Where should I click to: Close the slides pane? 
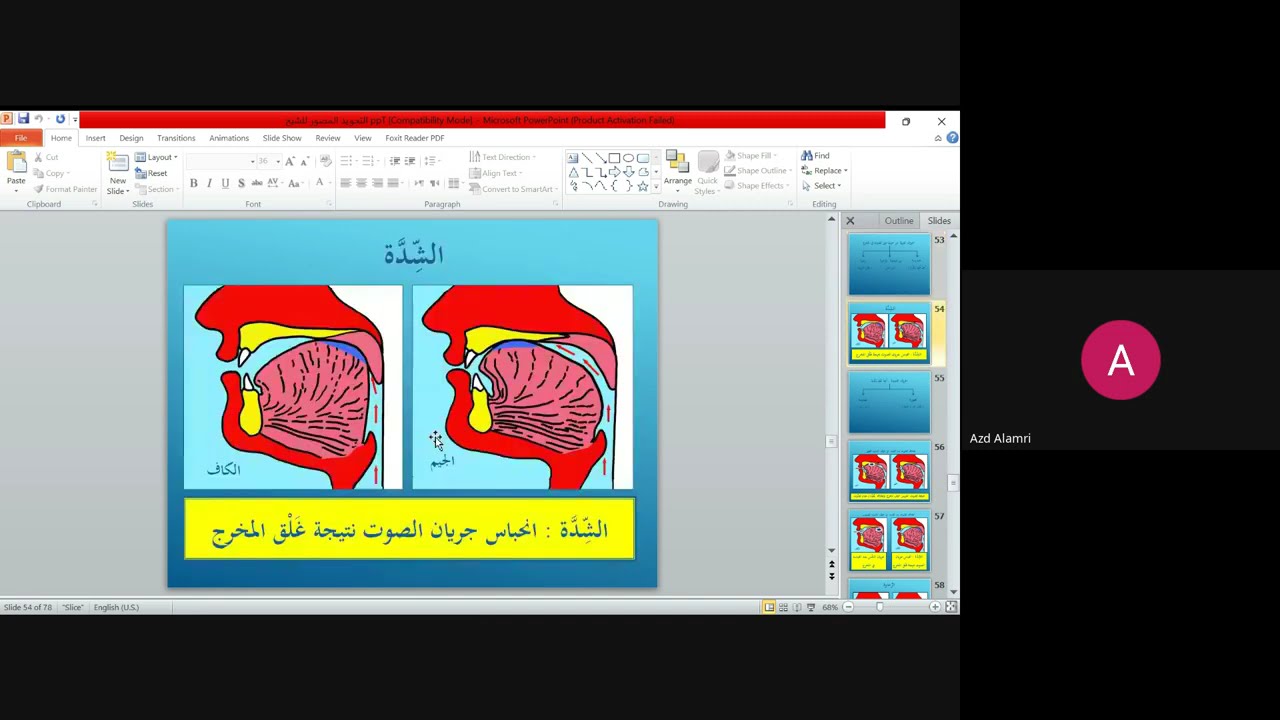pos(850,221)
